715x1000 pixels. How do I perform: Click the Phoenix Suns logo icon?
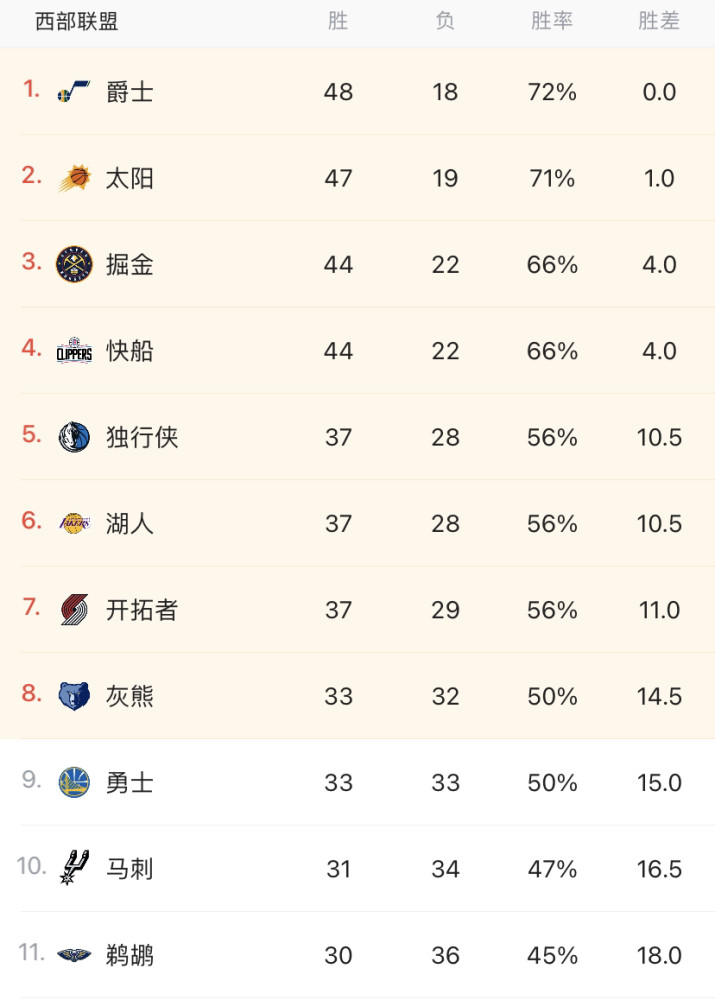(74, 178)
